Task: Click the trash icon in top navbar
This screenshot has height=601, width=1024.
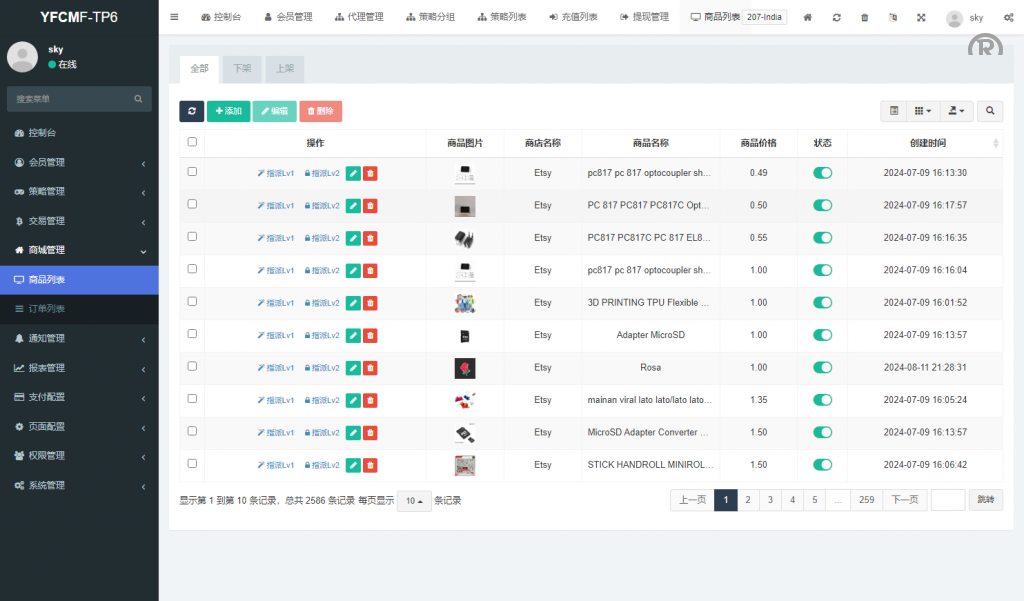Action: pyautogui.click(x=865, y=18)
